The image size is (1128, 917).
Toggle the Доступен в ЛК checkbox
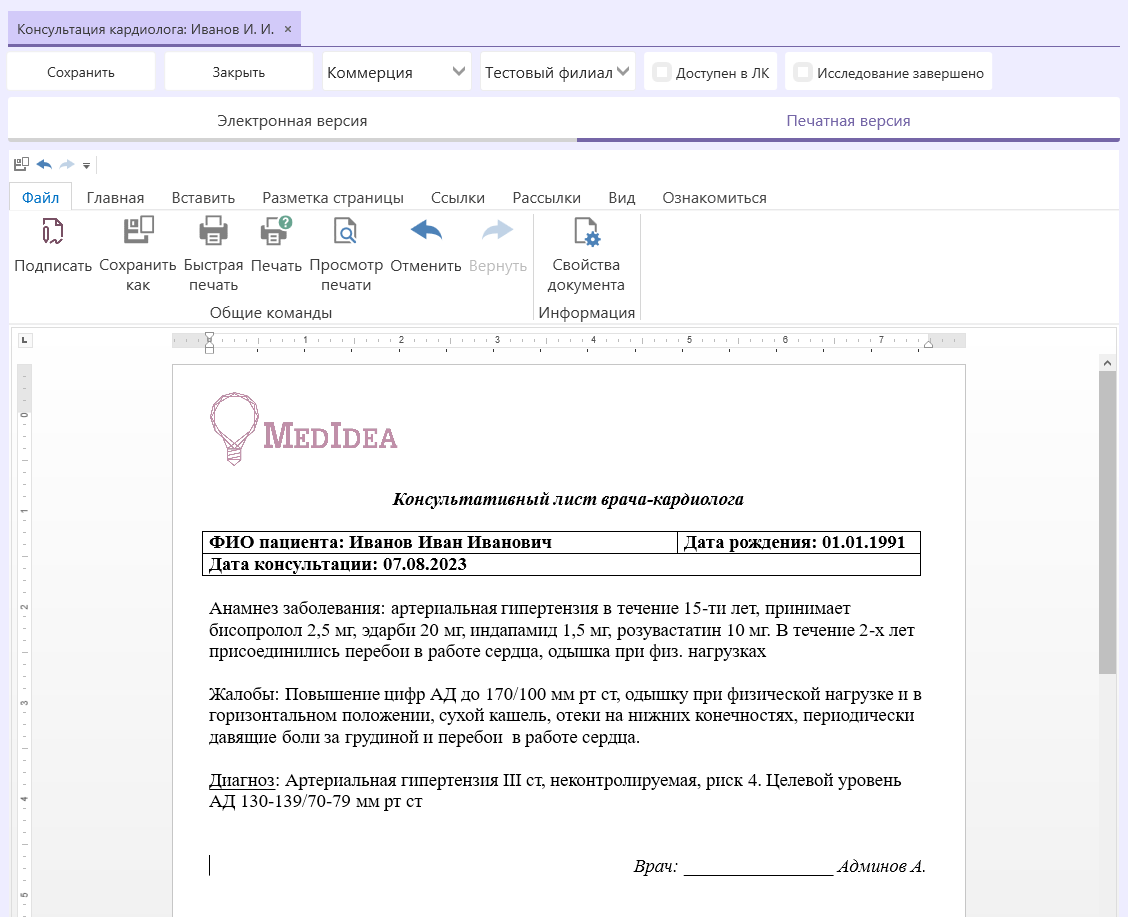(x=662, y=72)
